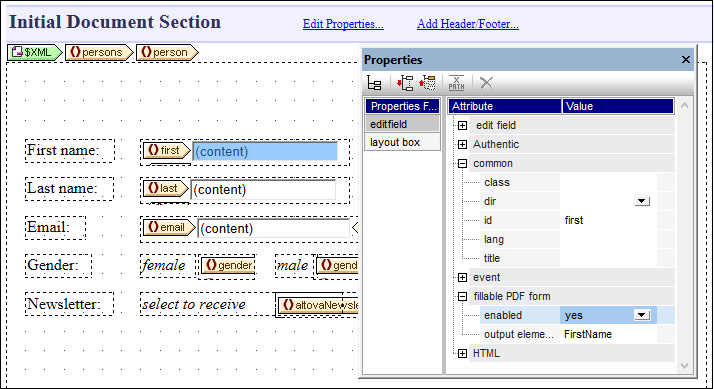
Task: Click the First name content edit field
Action: pyautogui.click(x=265, y=151)
